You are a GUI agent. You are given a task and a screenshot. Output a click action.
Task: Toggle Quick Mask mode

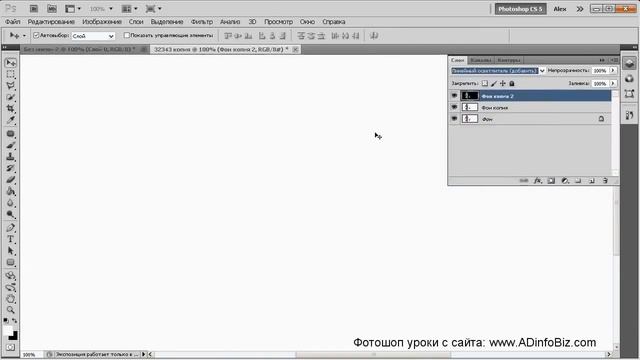coord(11,347)
